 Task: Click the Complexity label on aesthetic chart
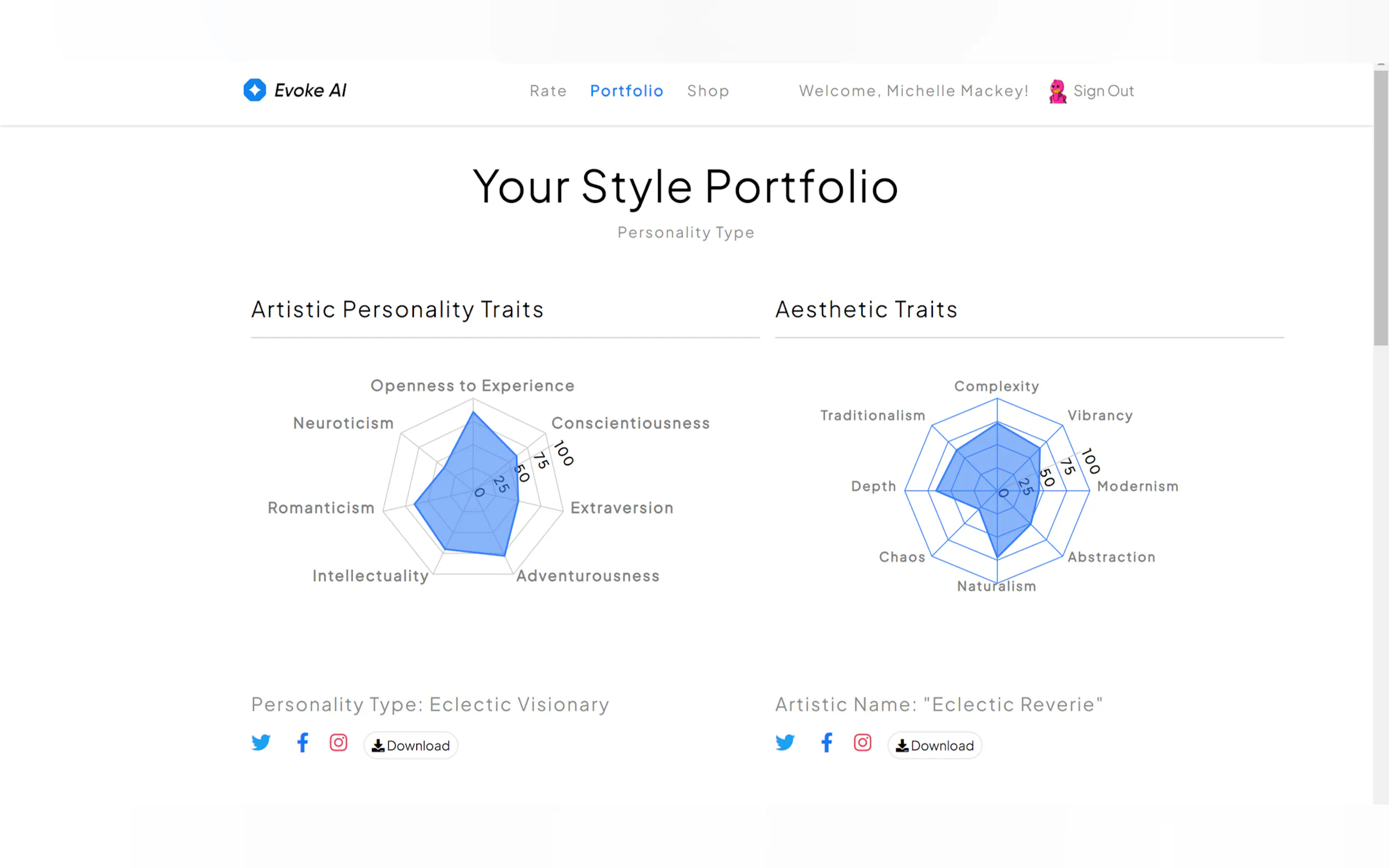[x=996, y=386]
